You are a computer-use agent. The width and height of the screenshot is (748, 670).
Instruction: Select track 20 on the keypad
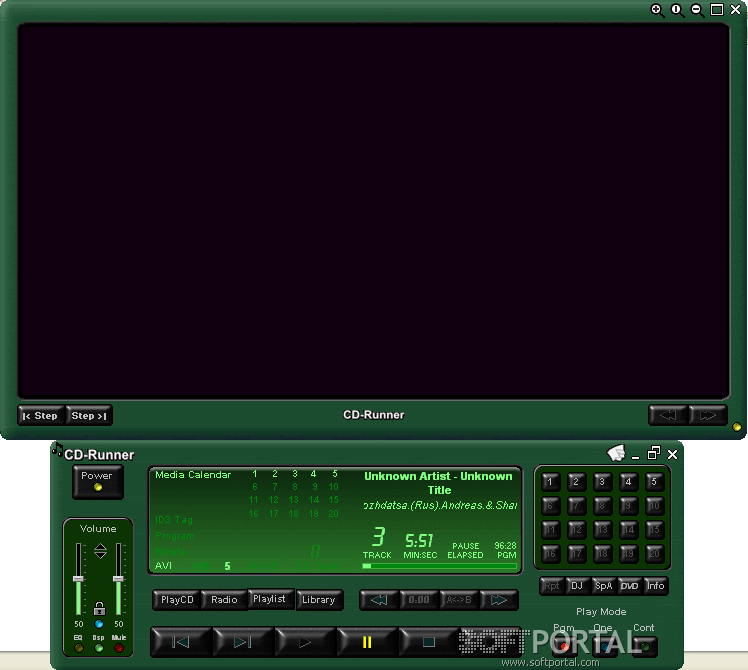(x=654, y=554)
